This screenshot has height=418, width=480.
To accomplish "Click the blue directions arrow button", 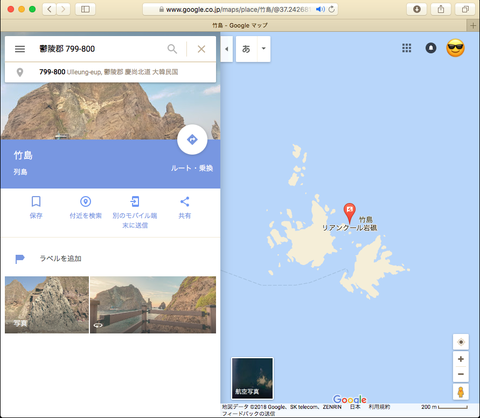I will pos(192,140).
